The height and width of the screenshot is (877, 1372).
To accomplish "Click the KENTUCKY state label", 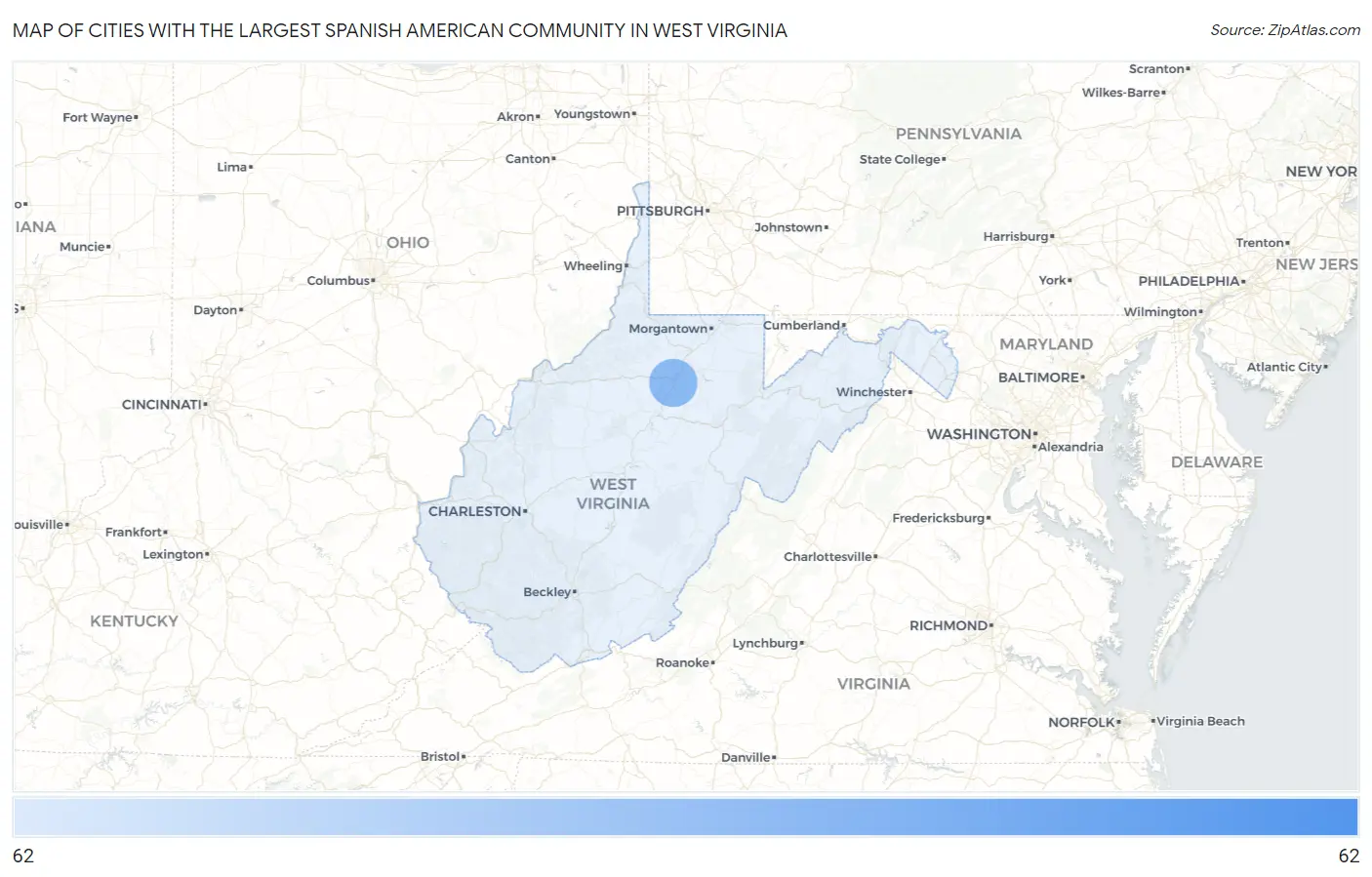I will click(x=135, y=621).
